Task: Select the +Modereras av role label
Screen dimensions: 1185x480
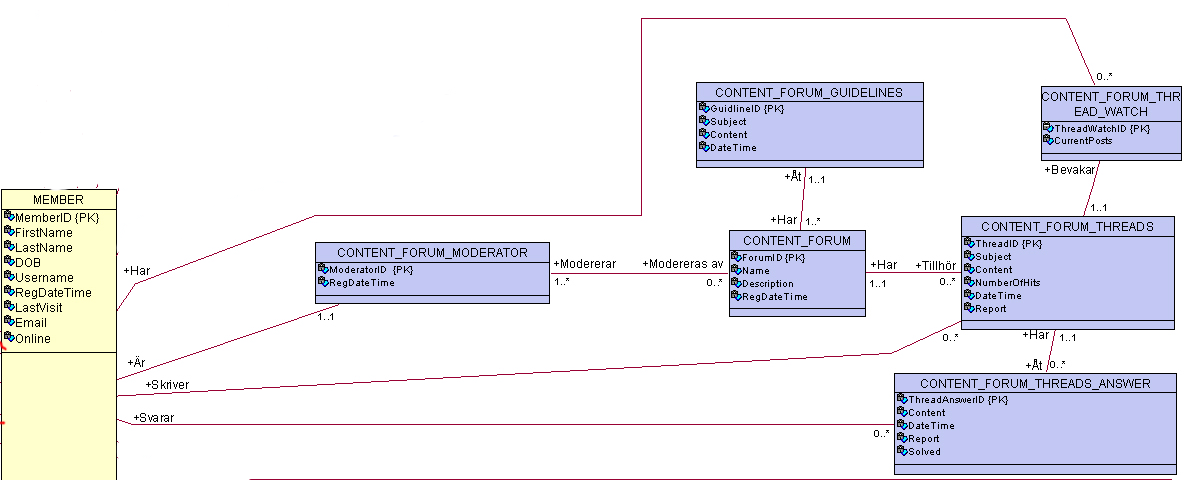Action: 683,265
